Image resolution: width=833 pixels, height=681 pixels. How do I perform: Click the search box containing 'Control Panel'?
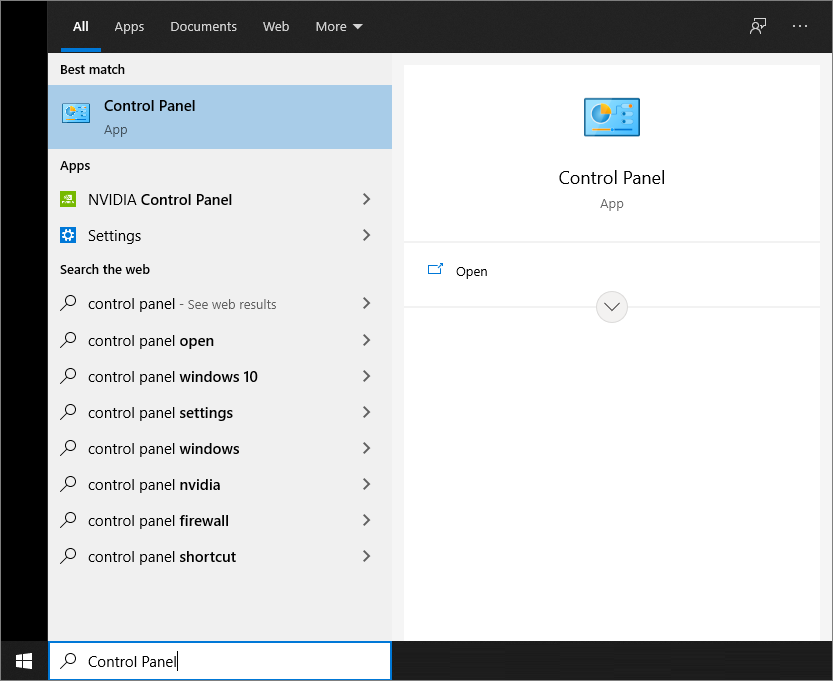click(x=220, y=661)
